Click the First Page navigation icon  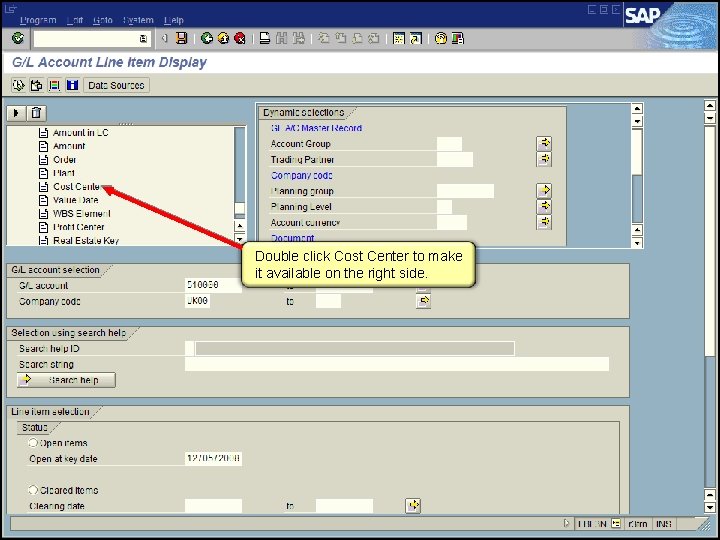[x=324, y=38]
